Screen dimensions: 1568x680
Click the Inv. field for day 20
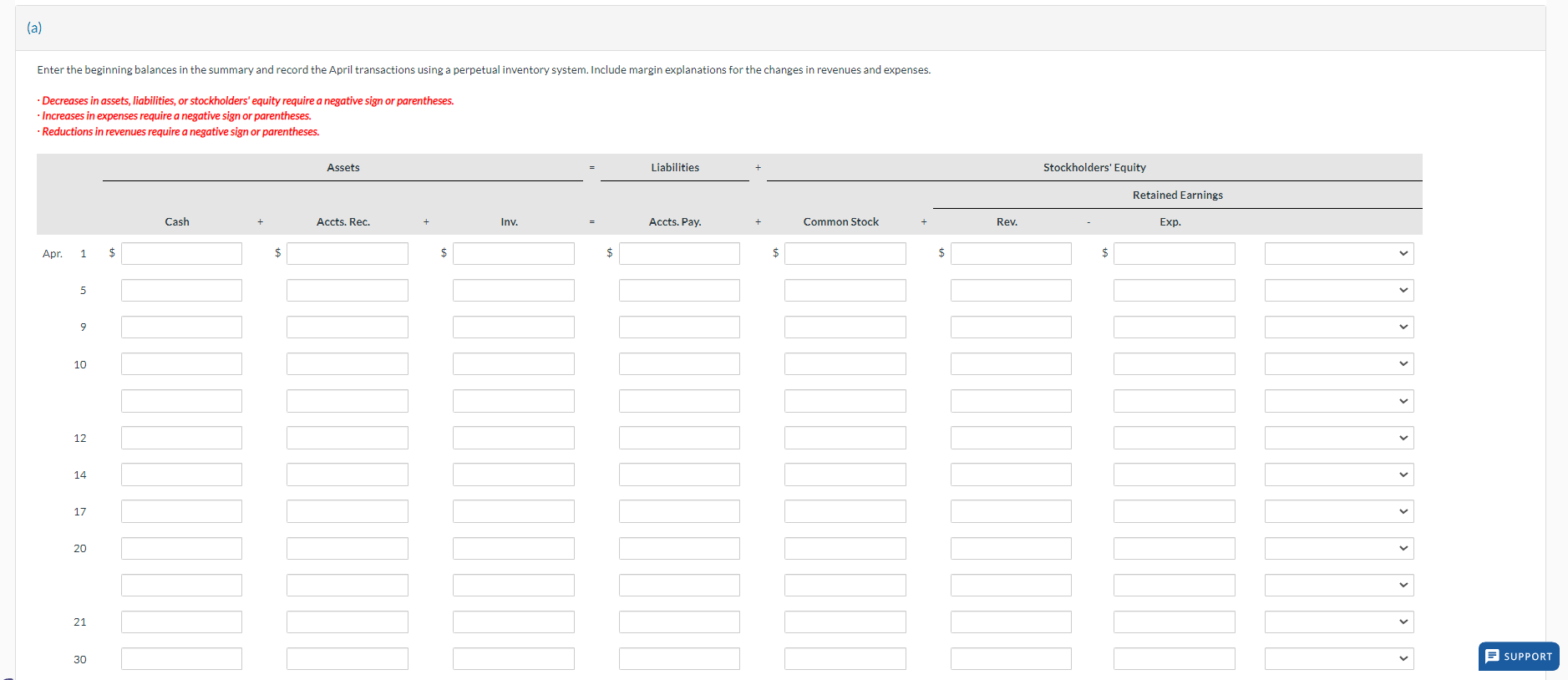pos(514,548)
